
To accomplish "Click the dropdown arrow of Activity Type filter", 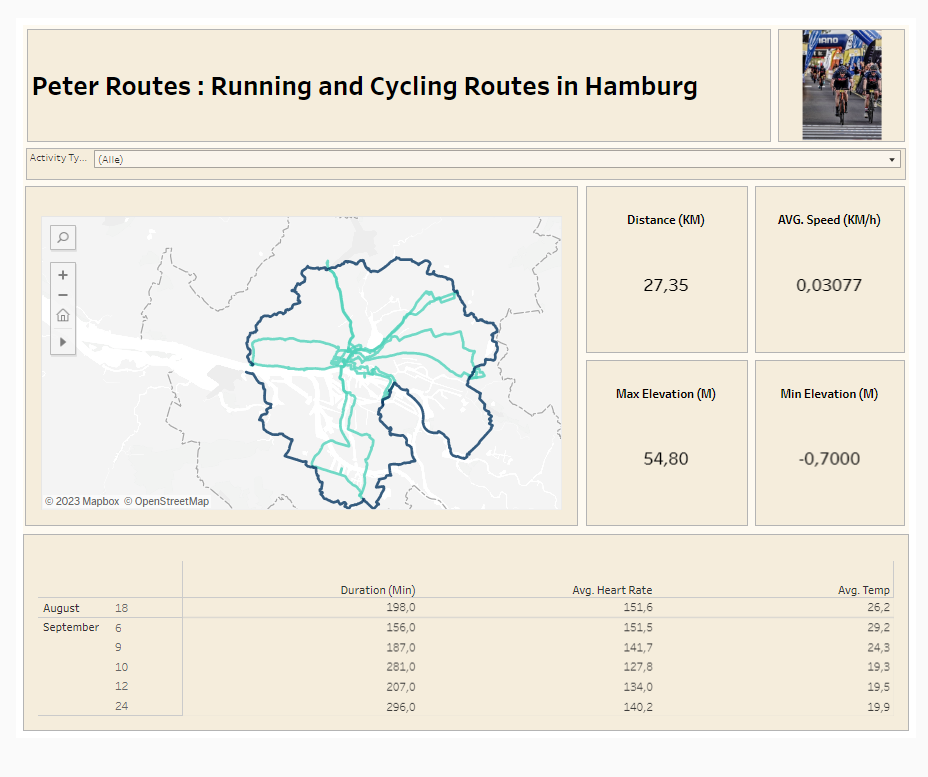I will pyautogui.click(x=892, y=159).
